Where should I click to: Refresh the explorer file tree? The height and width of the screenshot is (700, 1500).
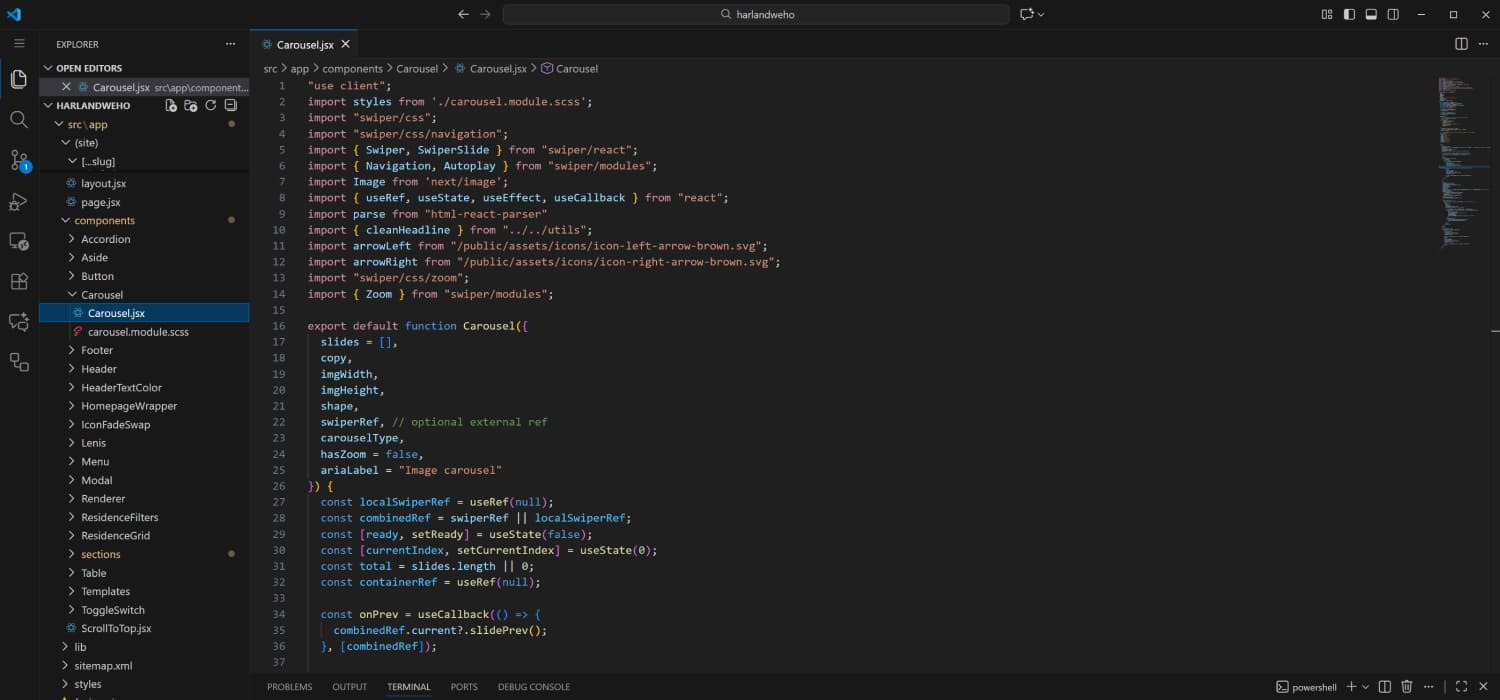[x=210, y=105]
